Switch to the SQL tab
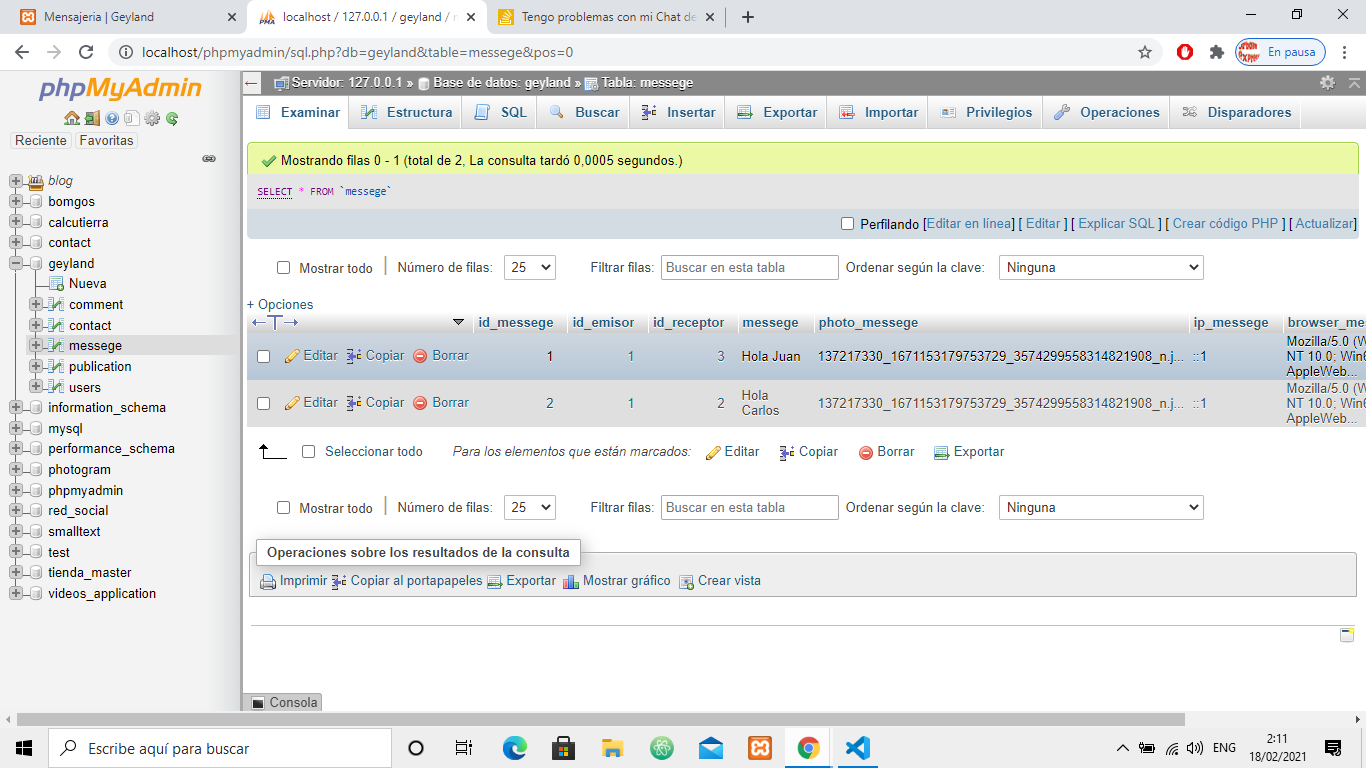 tap(500, 113)
